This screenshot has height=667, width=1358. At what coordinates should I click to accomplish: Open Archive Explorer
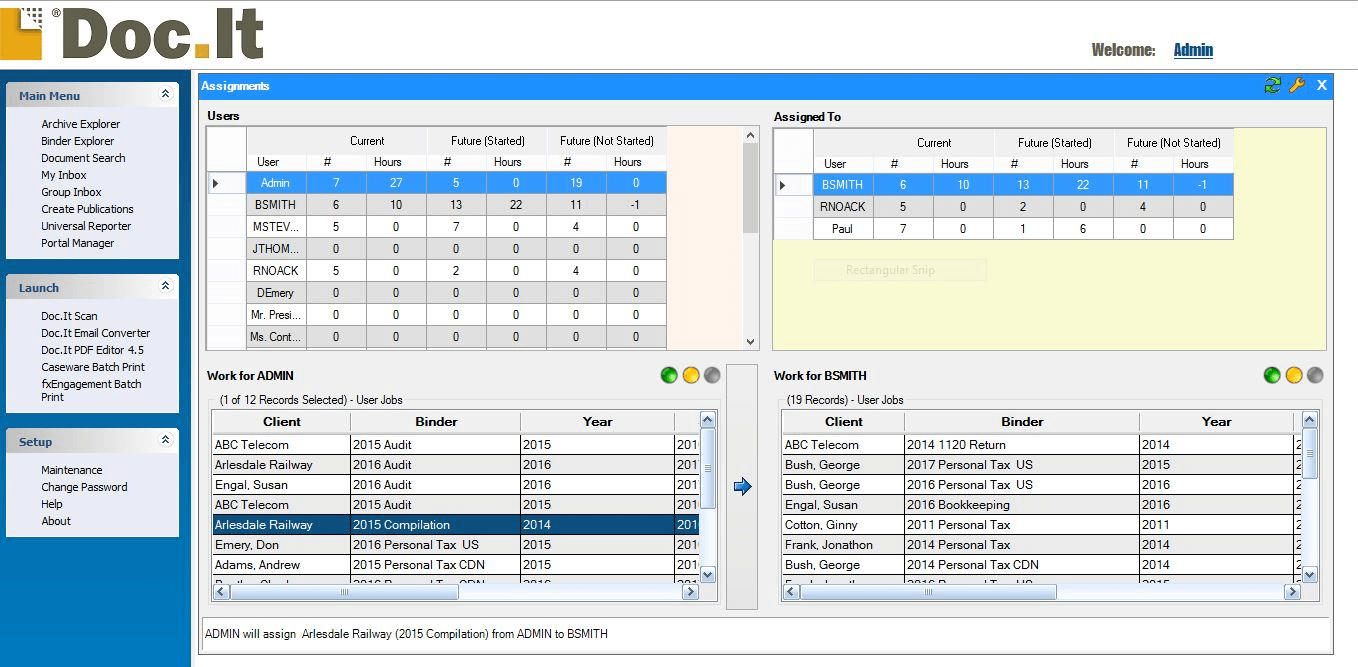pos(80,124)
